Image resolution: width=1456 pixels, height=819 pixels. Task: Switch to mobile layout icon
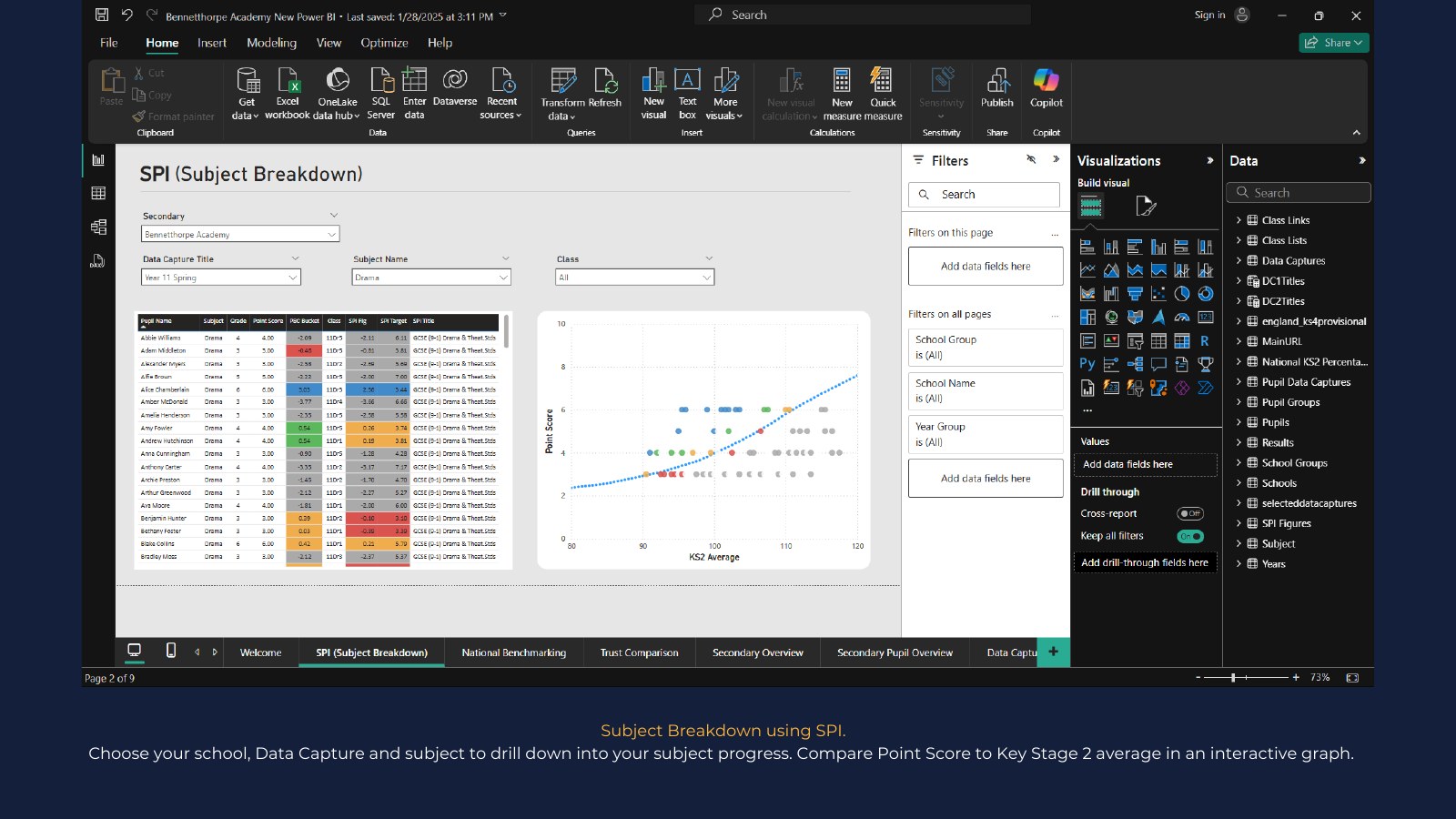click(x=171, y=650)
